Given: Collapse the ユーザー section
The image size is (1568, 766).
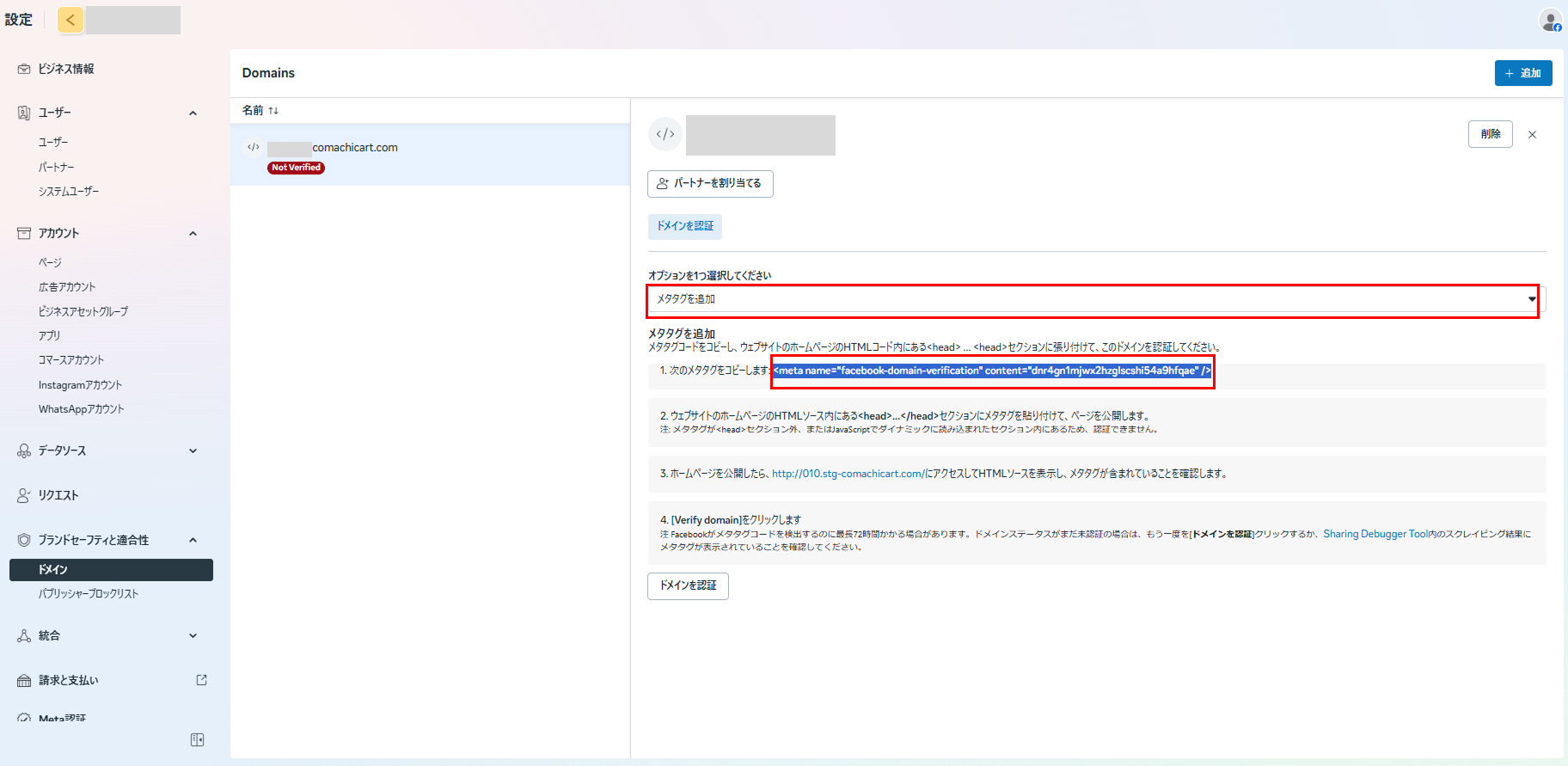Looking at the screenshot, I should (x=193, y=113).
